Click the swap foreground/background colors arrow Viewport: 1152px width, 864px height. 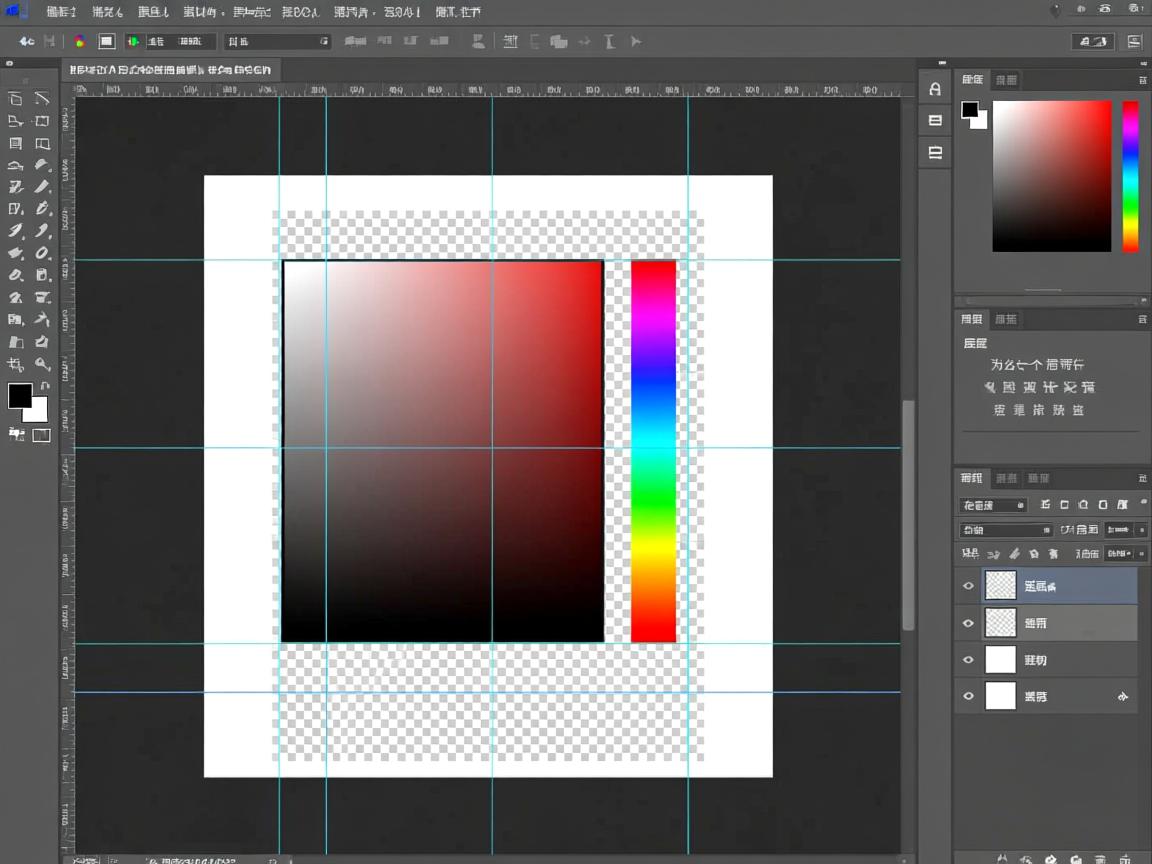pyautogui.click(x=45, y=386)
